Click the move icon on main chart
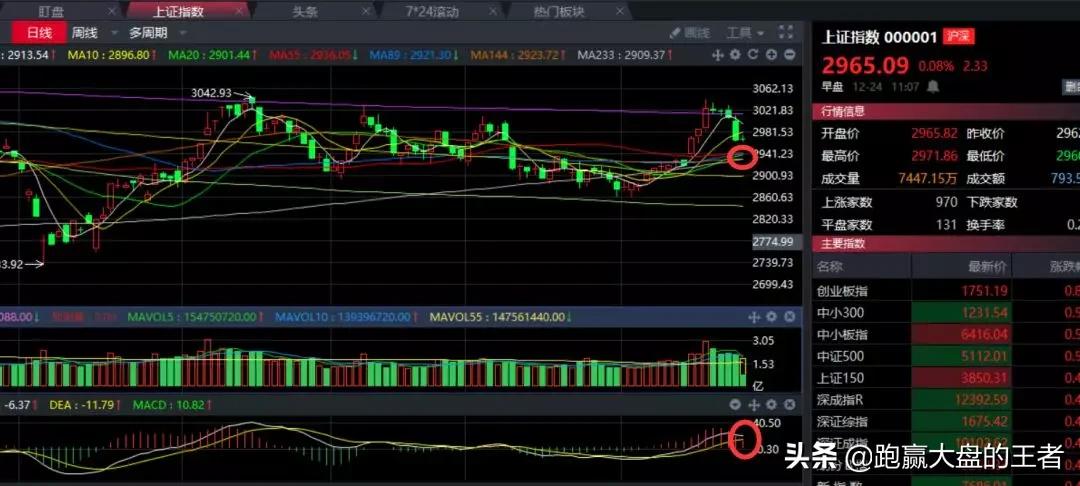The width and height of the screenshot is (1080, 486). click(718, 55)
